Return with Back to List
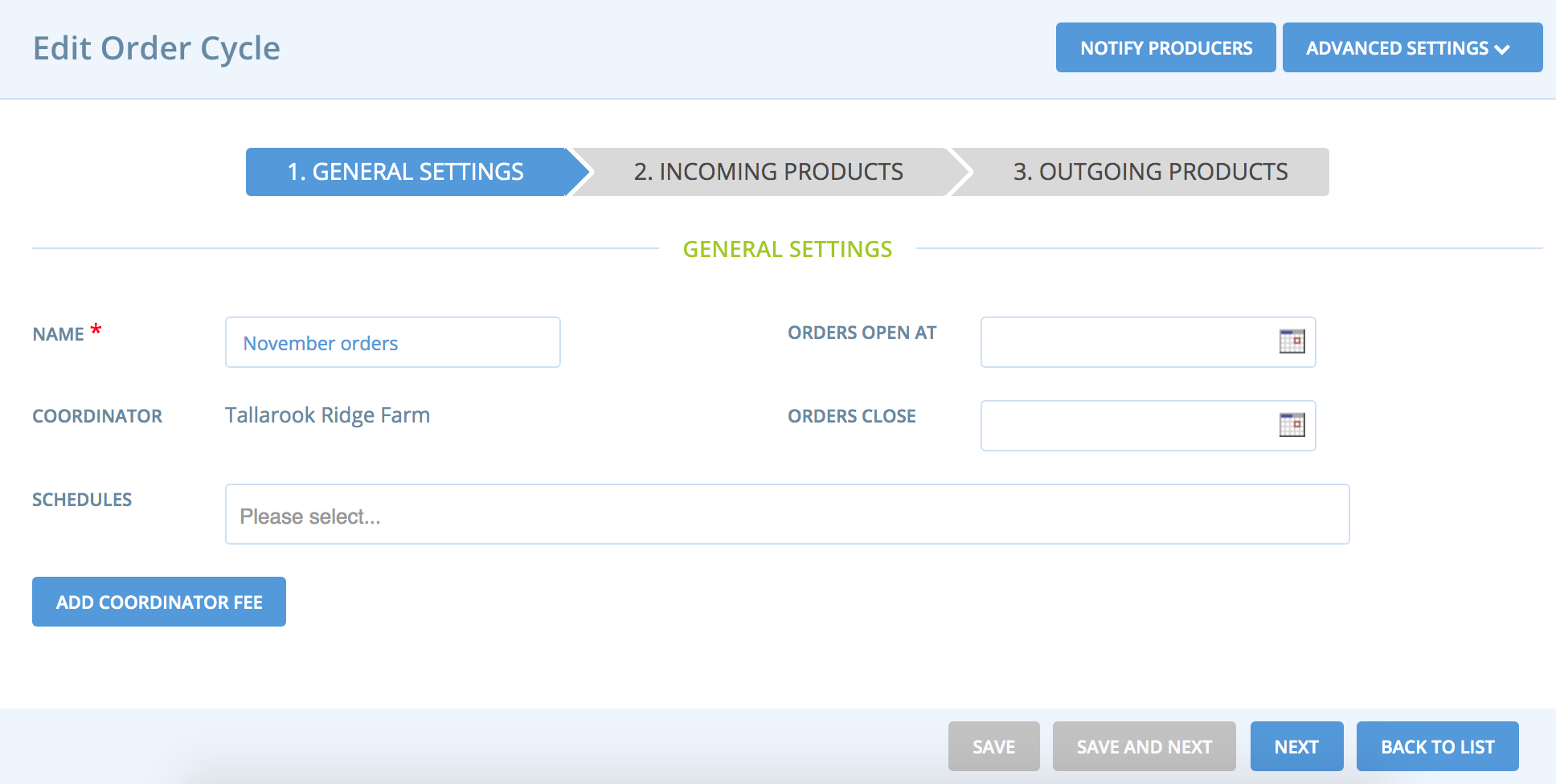 1437,746
